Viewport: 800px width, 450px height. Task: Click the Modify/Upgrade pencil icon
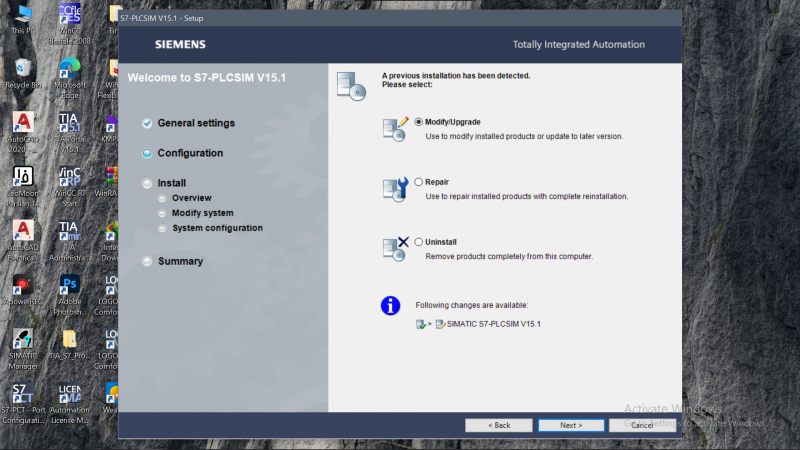(x=395, y=129)
